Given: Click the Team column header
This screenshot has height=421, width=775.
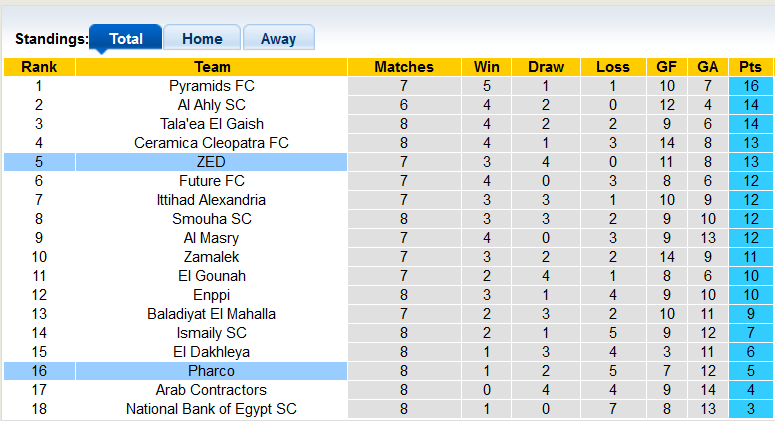Looking at the screenshot, I should point(212,67).
